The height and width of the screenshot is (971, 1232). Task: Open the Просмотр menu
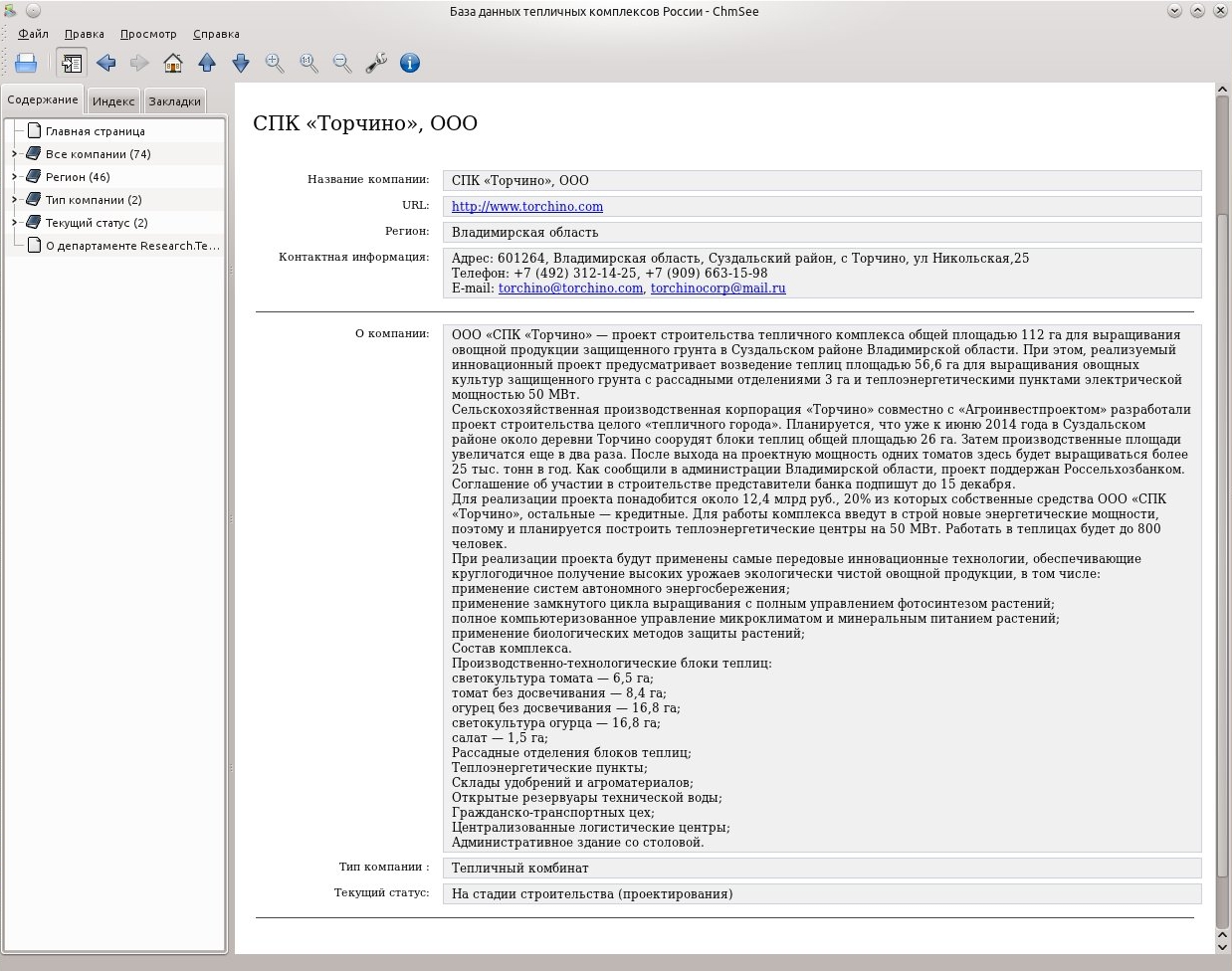point(148,34)
